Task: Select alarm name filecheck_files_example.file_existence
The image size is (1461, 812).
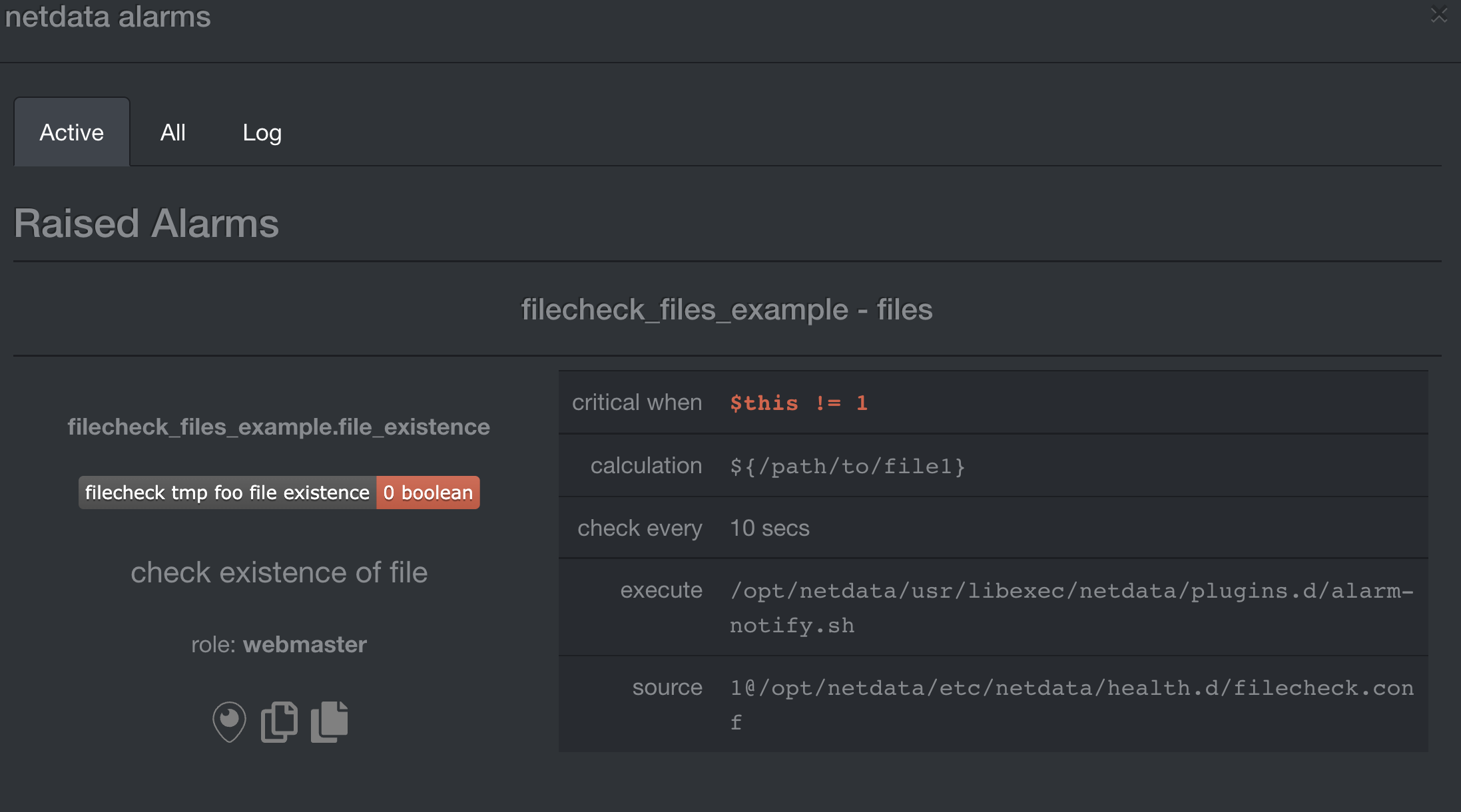Action: pos(279,427)
